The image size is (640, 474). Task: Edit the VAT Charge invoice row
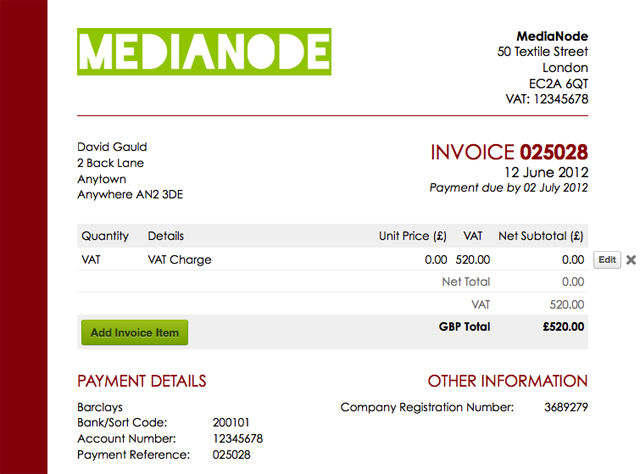point(606,260)
